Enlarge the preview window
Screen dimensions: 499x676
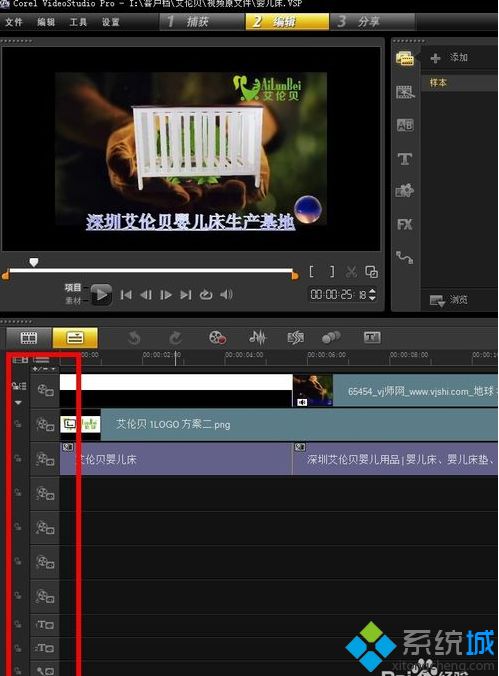tap(371, 272)
